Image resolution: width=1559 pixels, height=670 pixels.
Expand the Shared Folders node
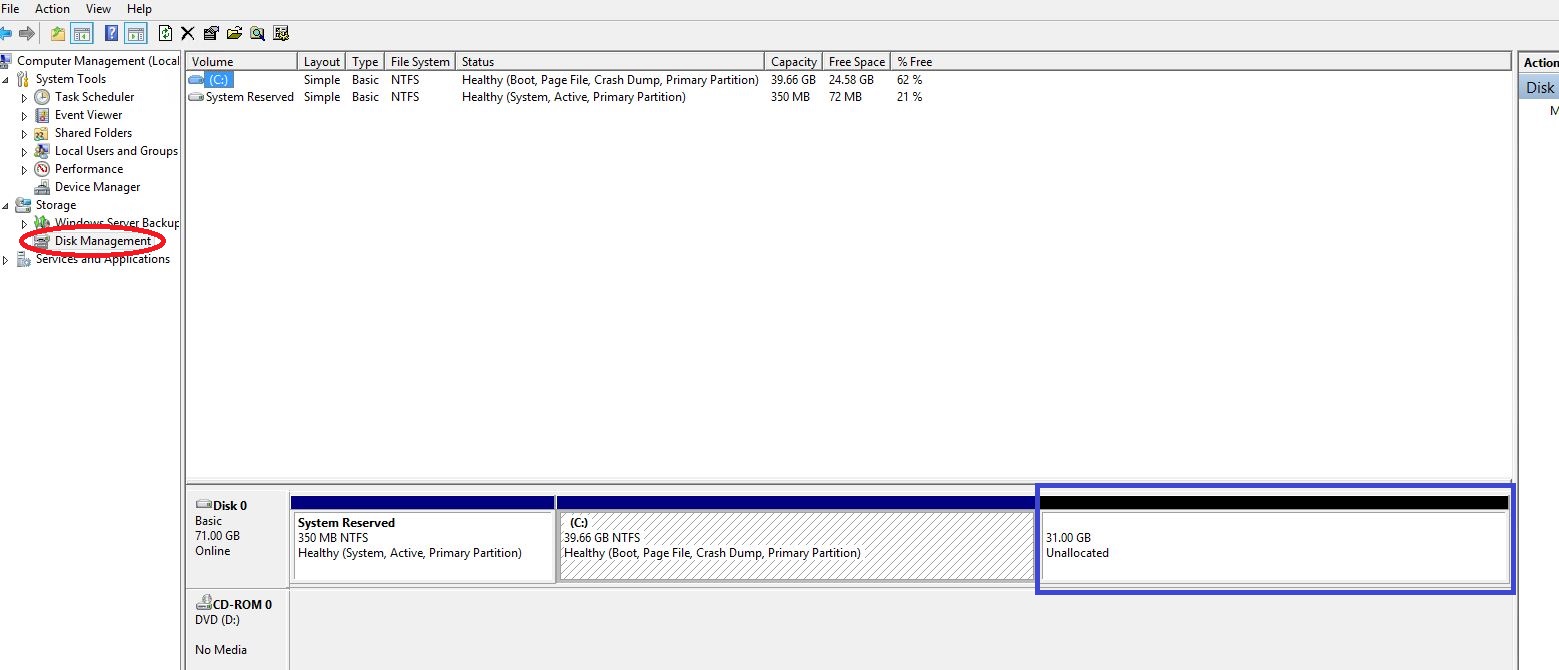click(25, 134)
